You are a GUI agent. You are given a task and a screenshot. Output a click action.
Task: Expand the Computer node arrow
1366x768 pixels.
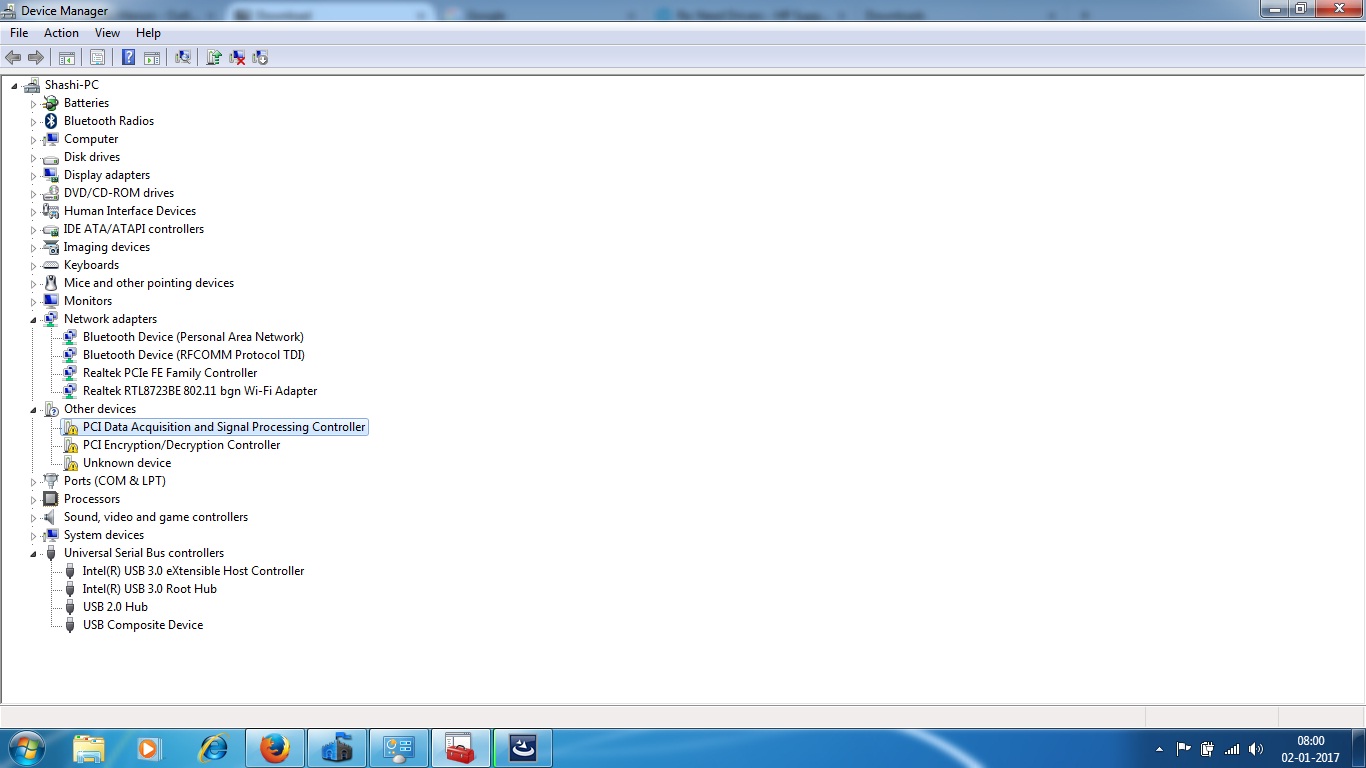click(x=33, y=140)
